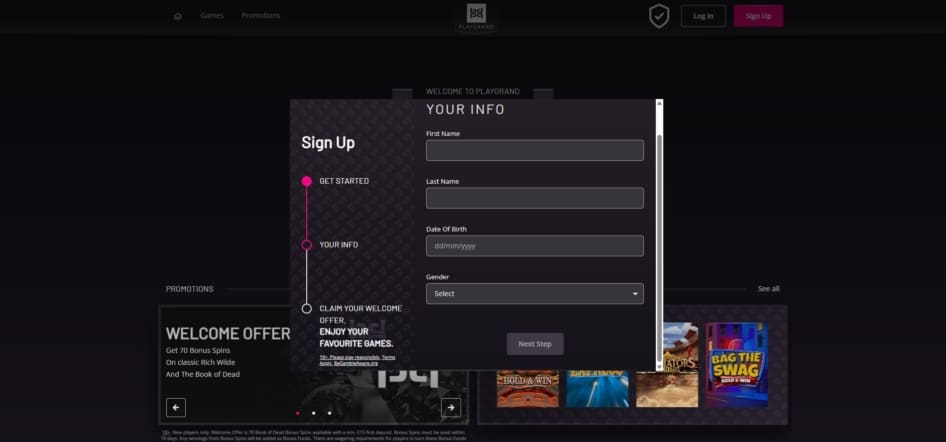This screenshot has height=442, width=946.
Task: Click the Get Started step circle
Action: 306,181
